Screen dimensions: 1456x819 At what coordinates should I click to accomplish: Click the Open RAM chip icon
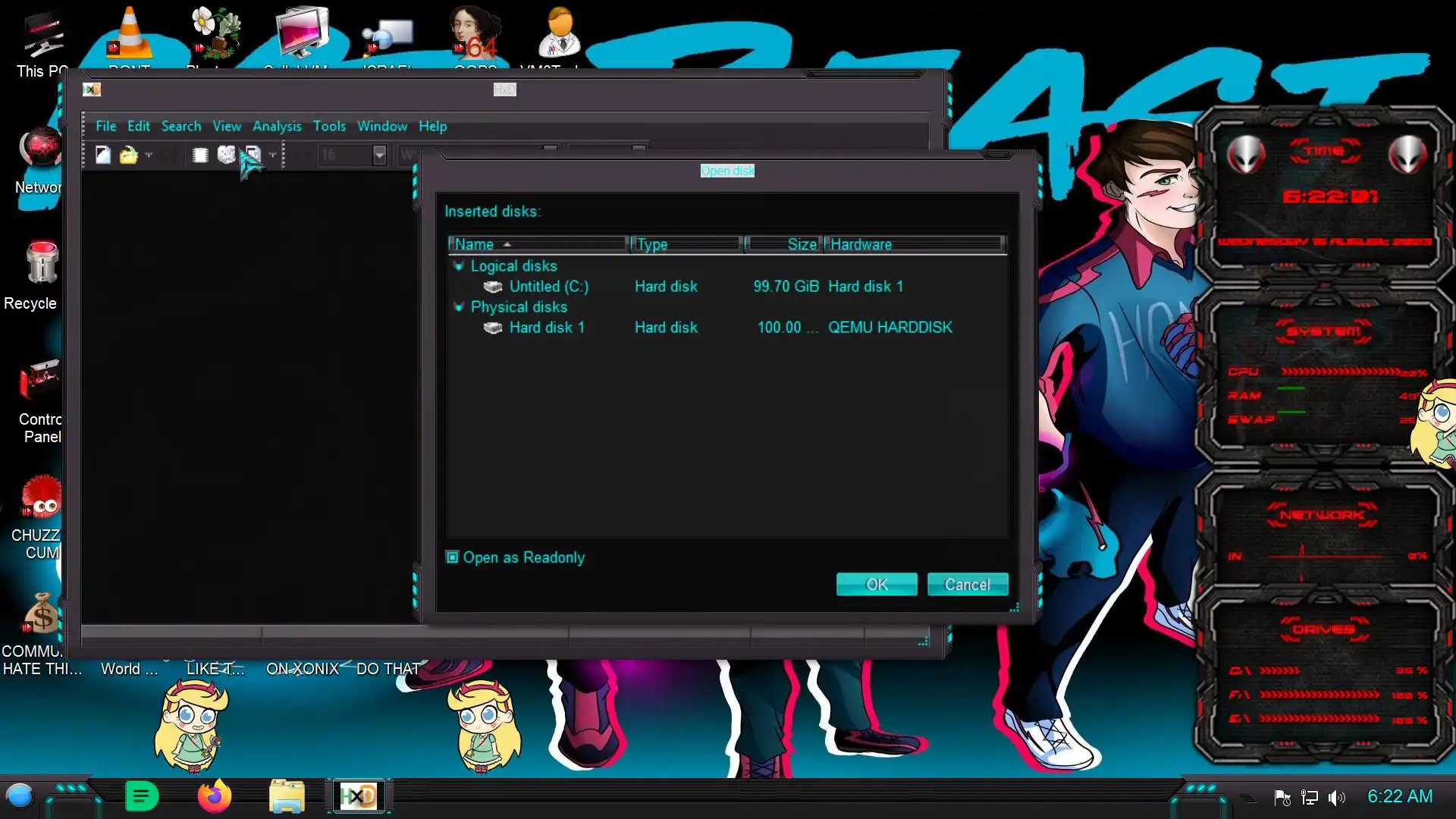(200, 155)
